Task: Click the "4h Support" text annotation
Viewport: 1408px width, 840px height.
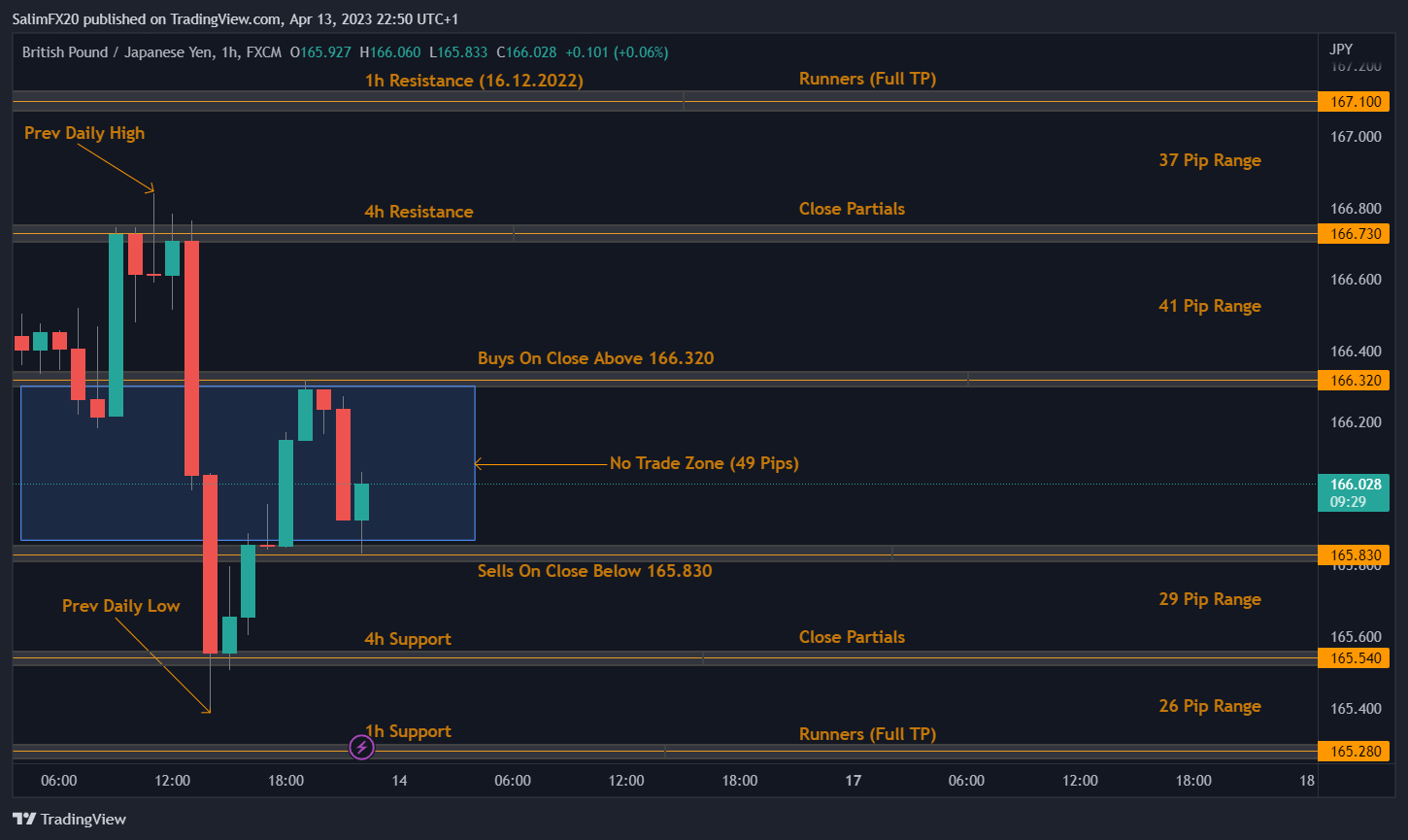Action: tap(407, 639)
